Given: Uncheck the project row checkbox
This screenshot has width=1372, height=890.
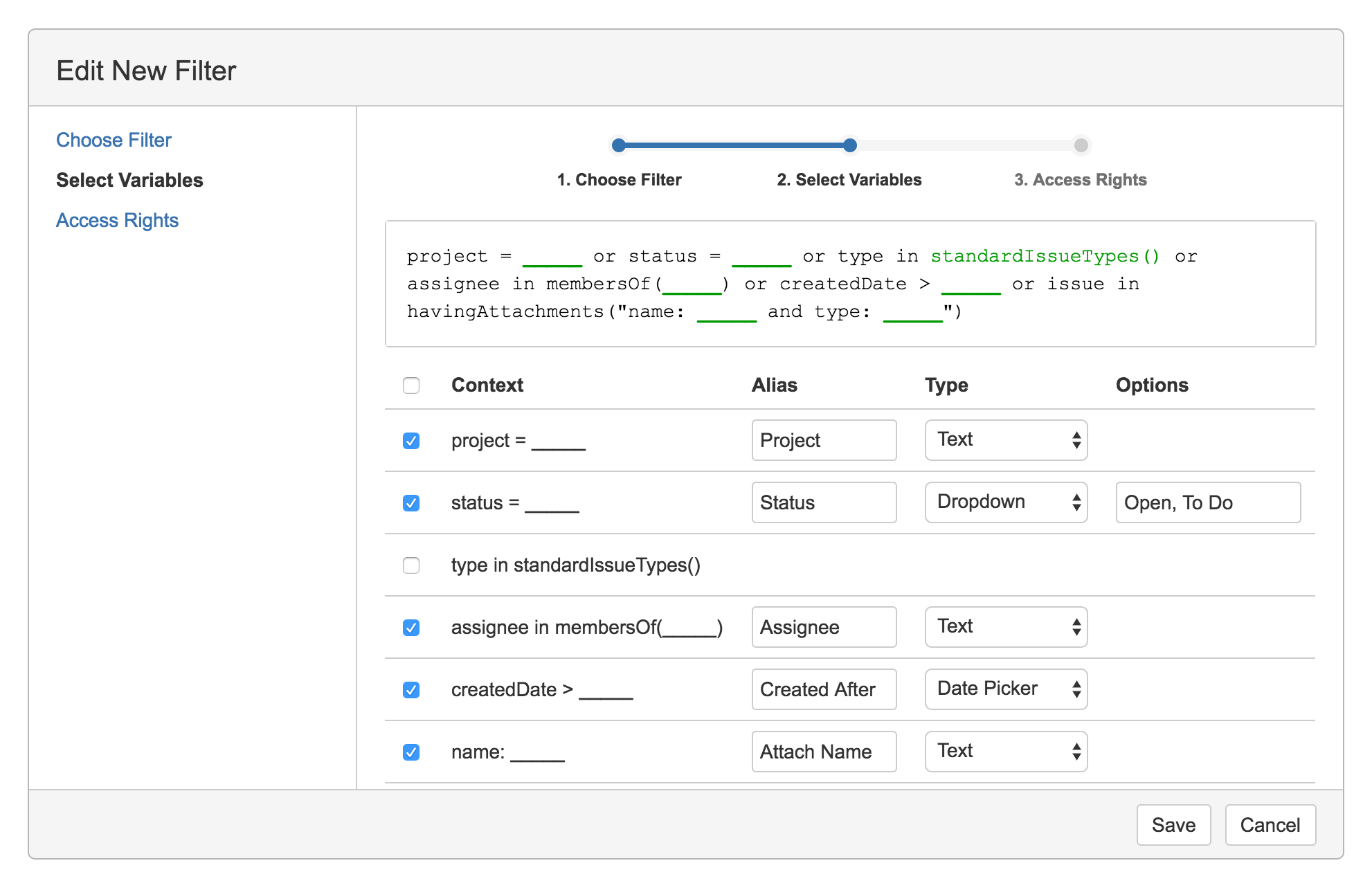Looking at the screenshot, I should coord(411,440).
